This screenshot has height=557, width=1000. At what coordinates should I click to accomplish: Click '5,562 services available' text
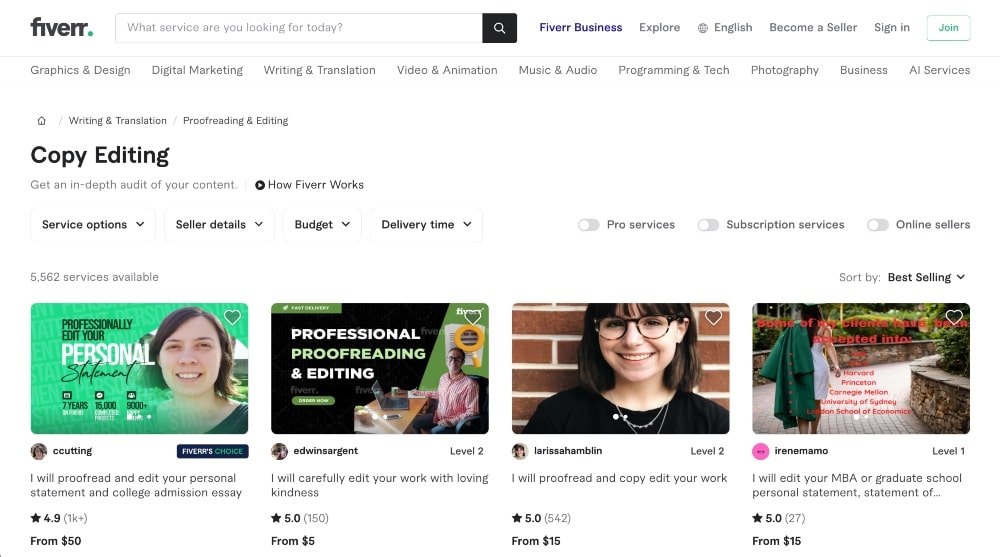94,278
